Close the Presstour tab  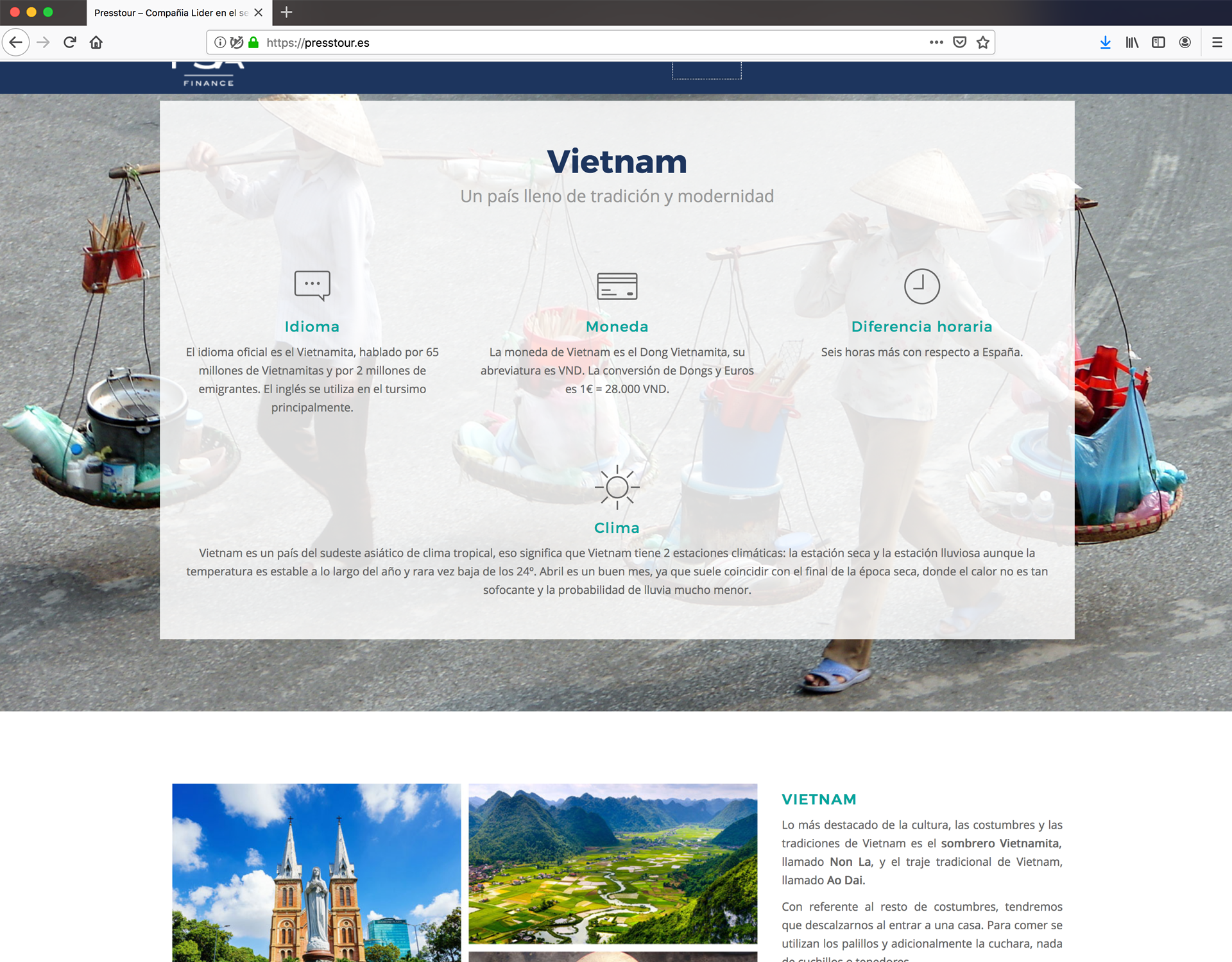[259, 13]
